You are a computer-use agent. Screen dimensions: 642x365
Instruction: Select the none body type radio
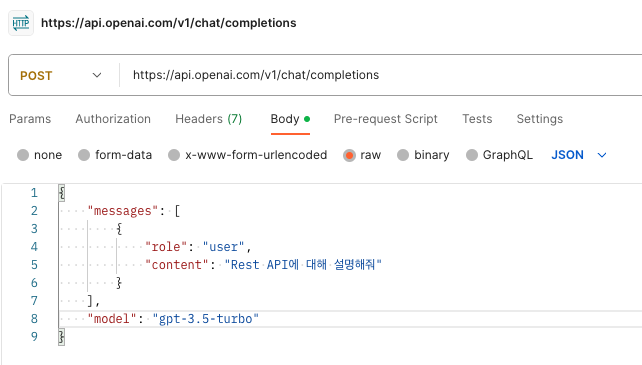[x=23, y=155]
